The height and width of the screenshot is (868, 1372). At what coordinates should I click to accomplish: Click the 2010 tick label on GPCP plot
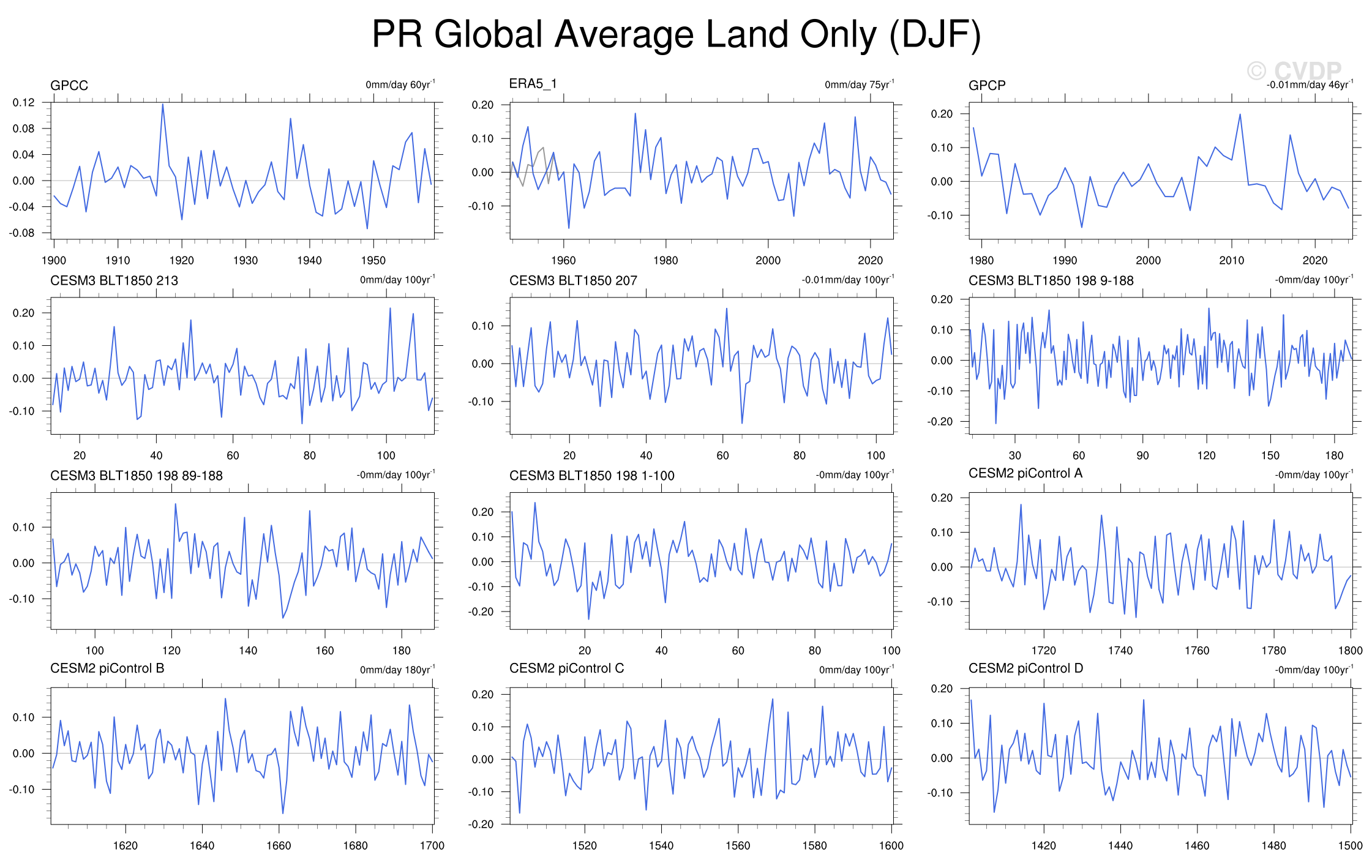pos(1231,261)
